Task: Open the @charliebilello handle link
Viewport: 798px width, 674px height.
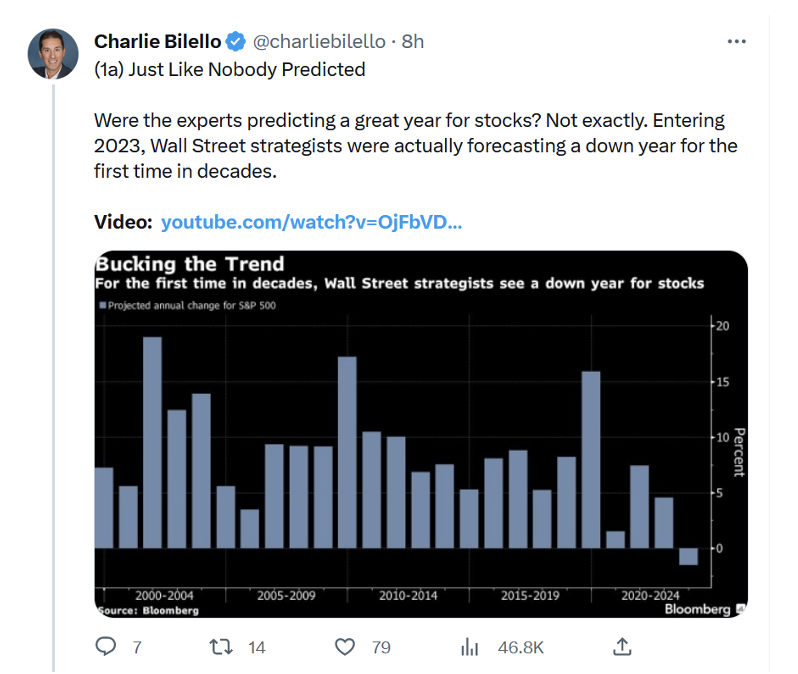Action: [x=320, y=41]
